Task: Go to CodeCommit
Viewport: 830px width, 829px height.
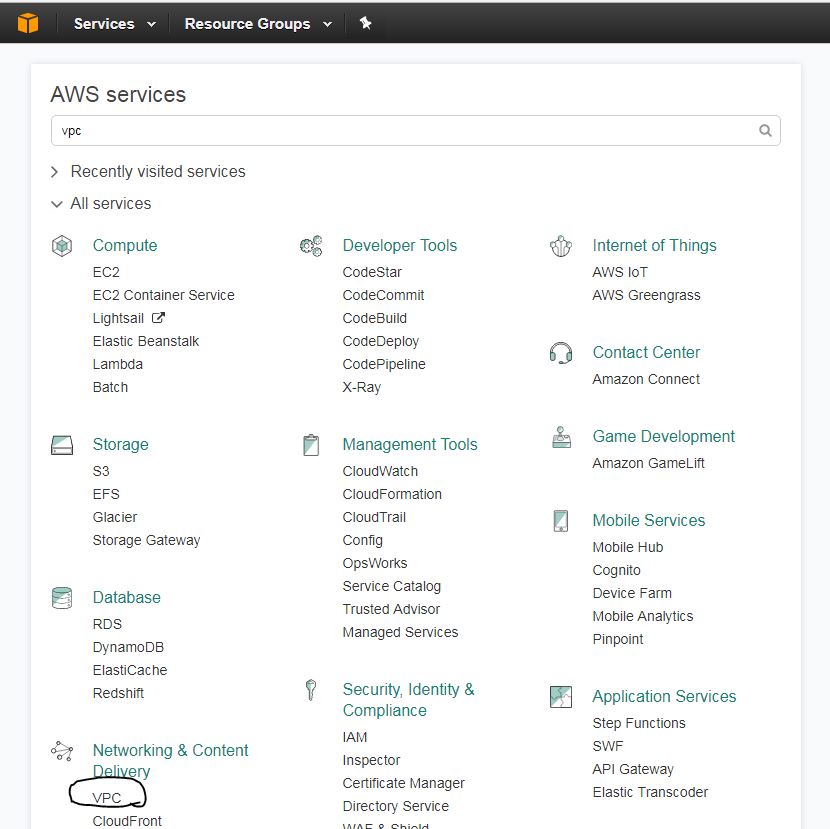Action: (x=383, y=295)
